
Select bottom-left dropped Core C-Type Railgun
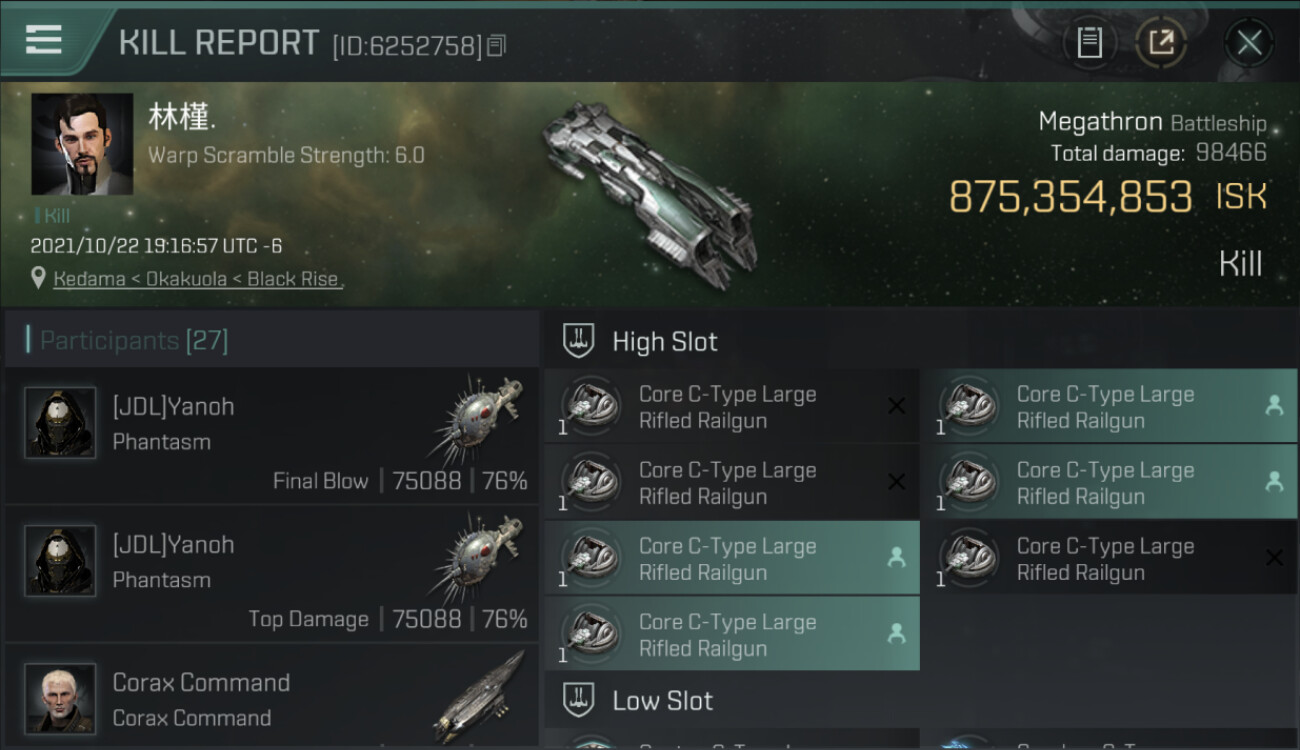pos(732,635)
